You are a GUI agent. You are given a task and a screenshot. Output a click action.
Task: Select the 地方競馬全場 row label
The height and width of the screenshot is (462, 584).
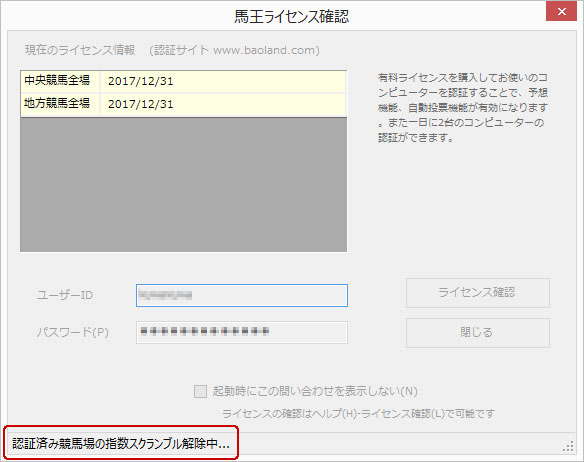pos(57,104)
